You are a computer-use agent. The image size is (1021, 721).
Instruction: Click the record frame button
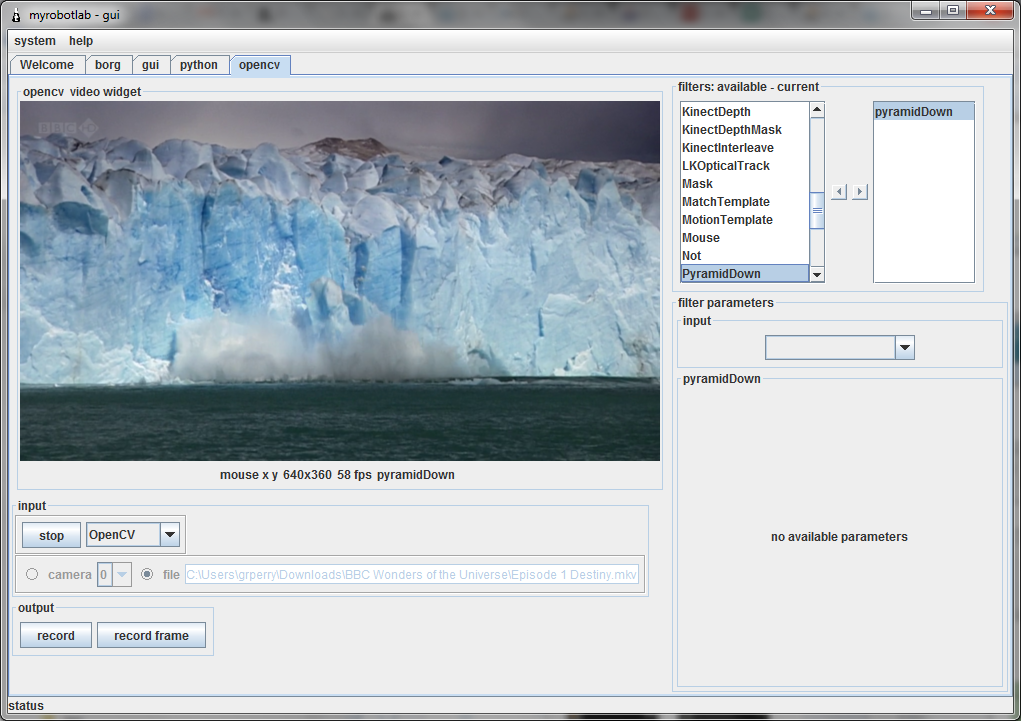click(x=151, y=636)
